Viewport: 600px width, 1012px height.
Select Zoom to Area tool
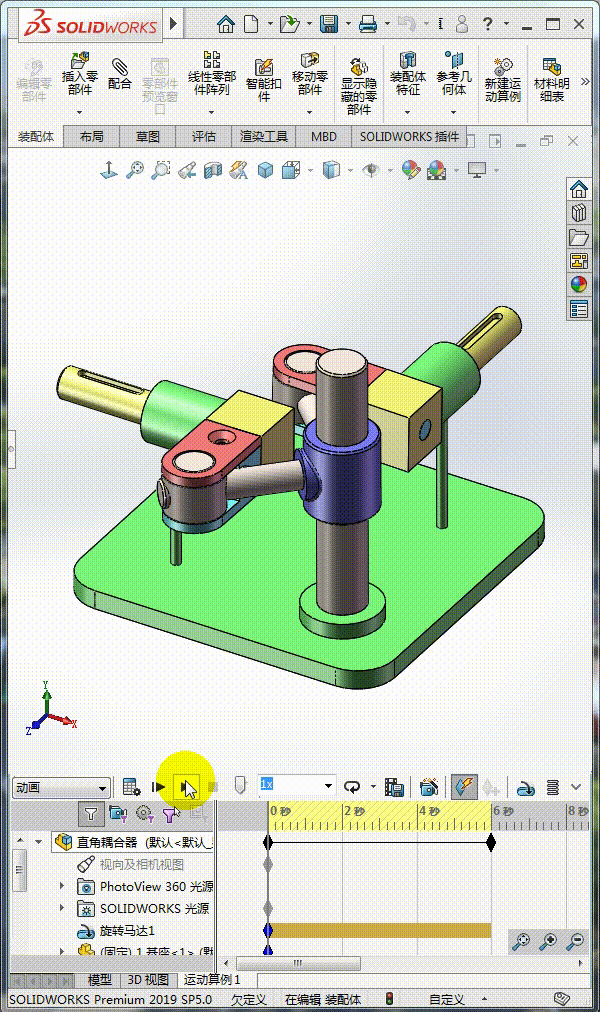161,170
